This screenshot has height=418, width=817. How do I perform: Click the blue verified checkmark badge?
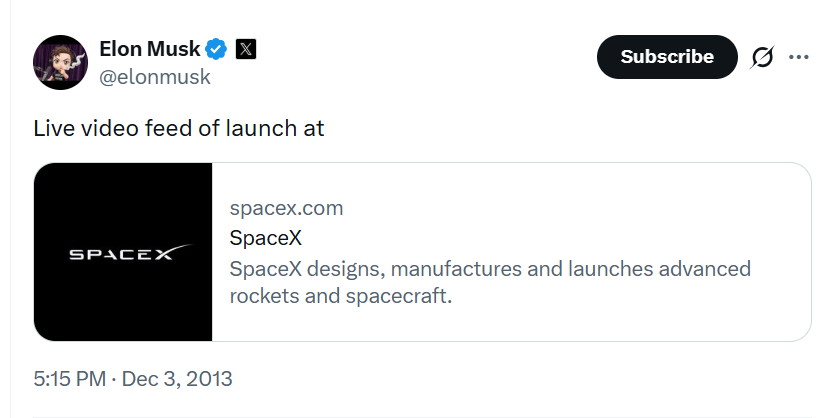coord(217,49)
